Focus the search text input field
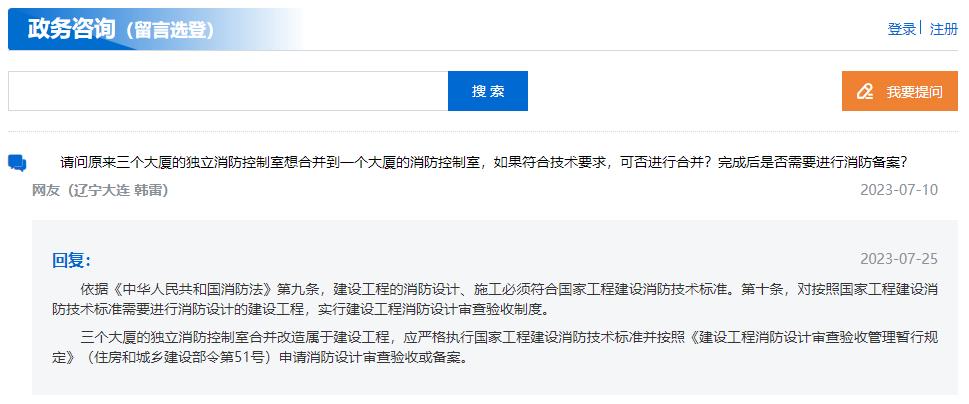 227,91
